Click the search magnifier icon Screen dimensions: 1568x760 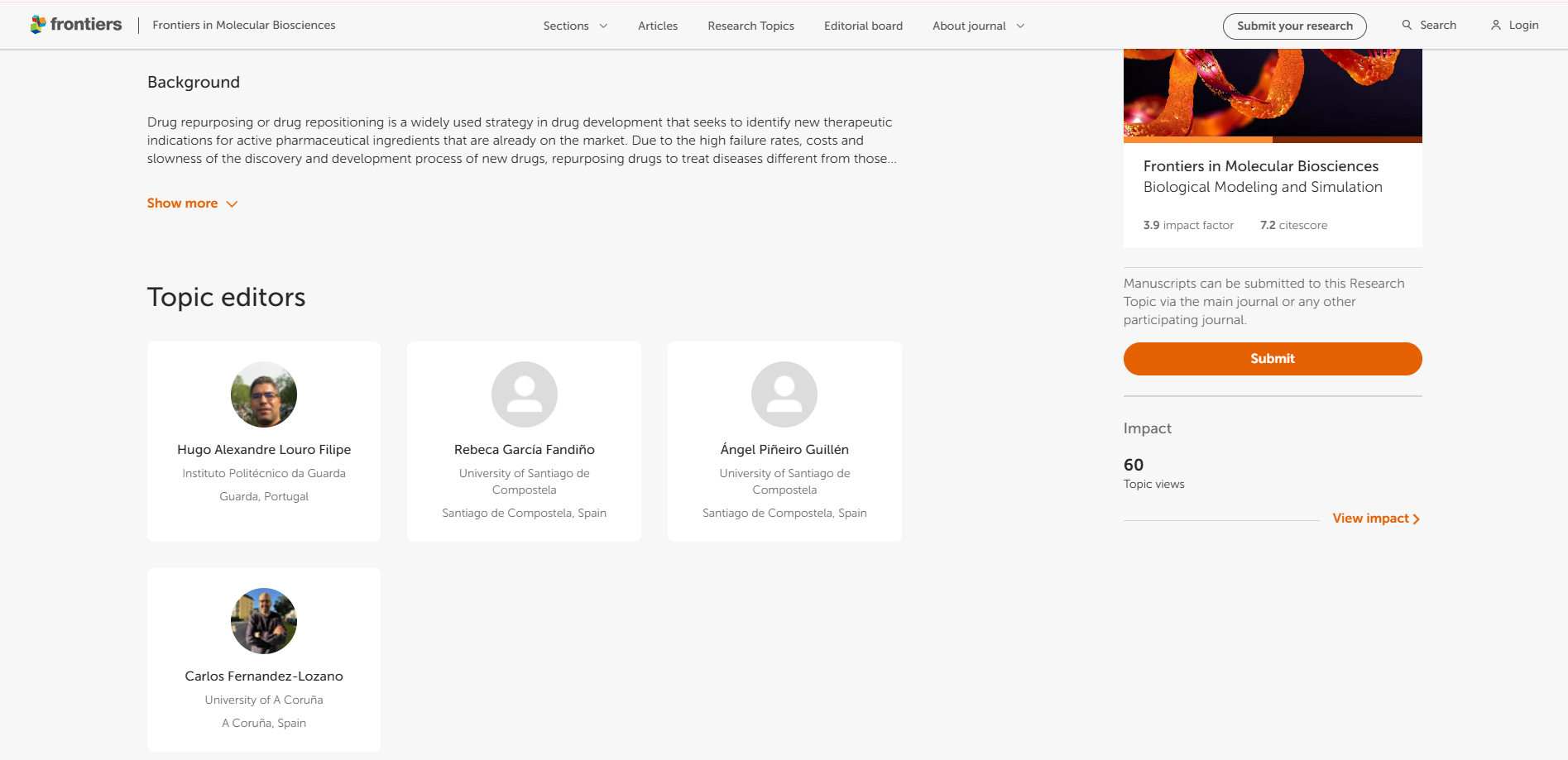[1407, 26]
